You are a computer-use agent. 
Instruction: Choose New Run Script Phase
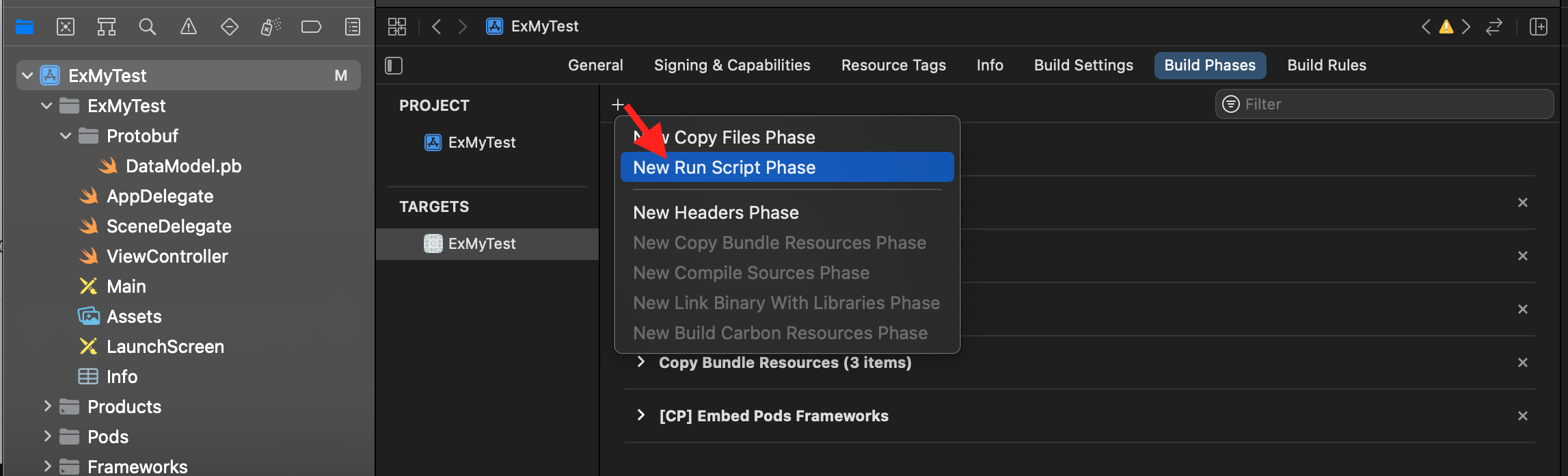coord(724,168)
